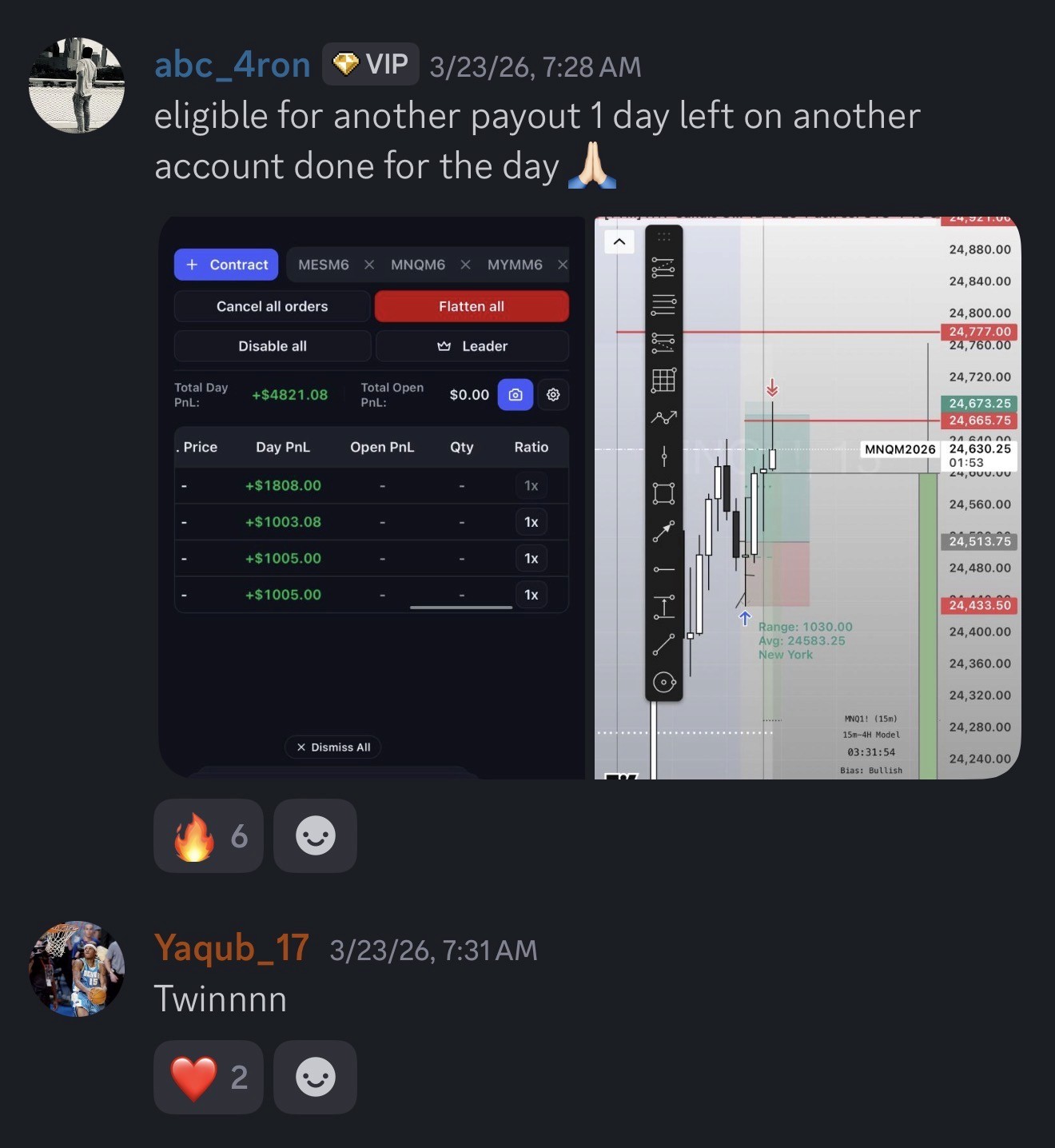Close the MESM6 contract tab

coord(369,265)
